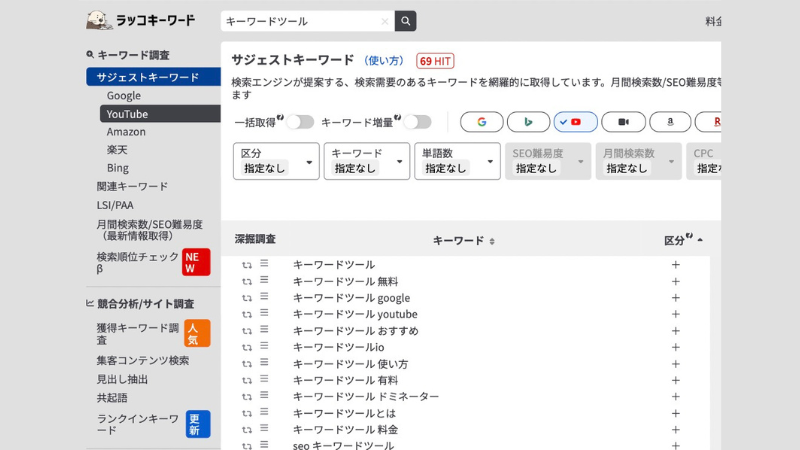Click list icon for キーワードツール ドミネーター
Image resolution: width=800 pixels, height=450 pixels.
pyautogui.click(x=264, y=395)
